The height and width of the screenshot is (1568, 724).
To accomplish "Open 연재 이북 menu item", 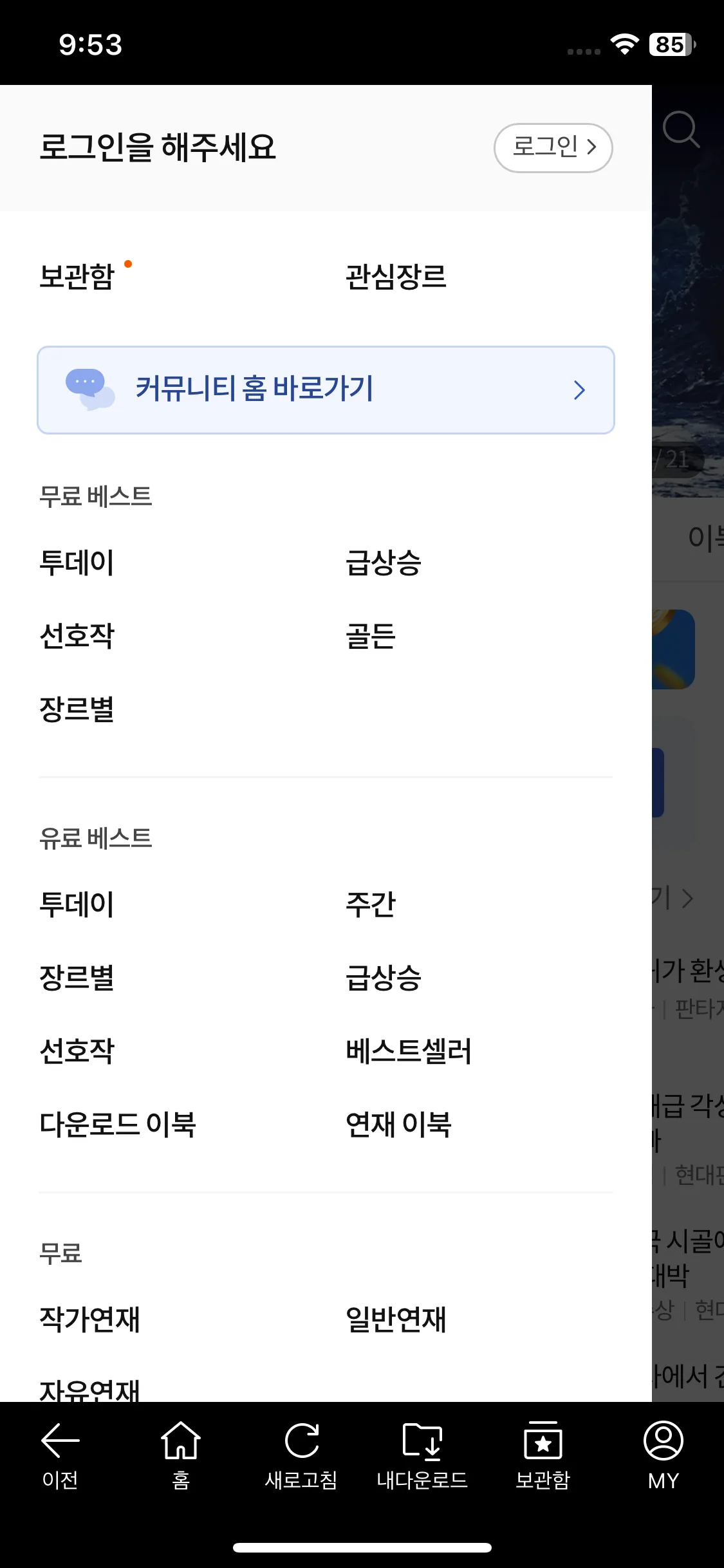I will point(398,1125).
